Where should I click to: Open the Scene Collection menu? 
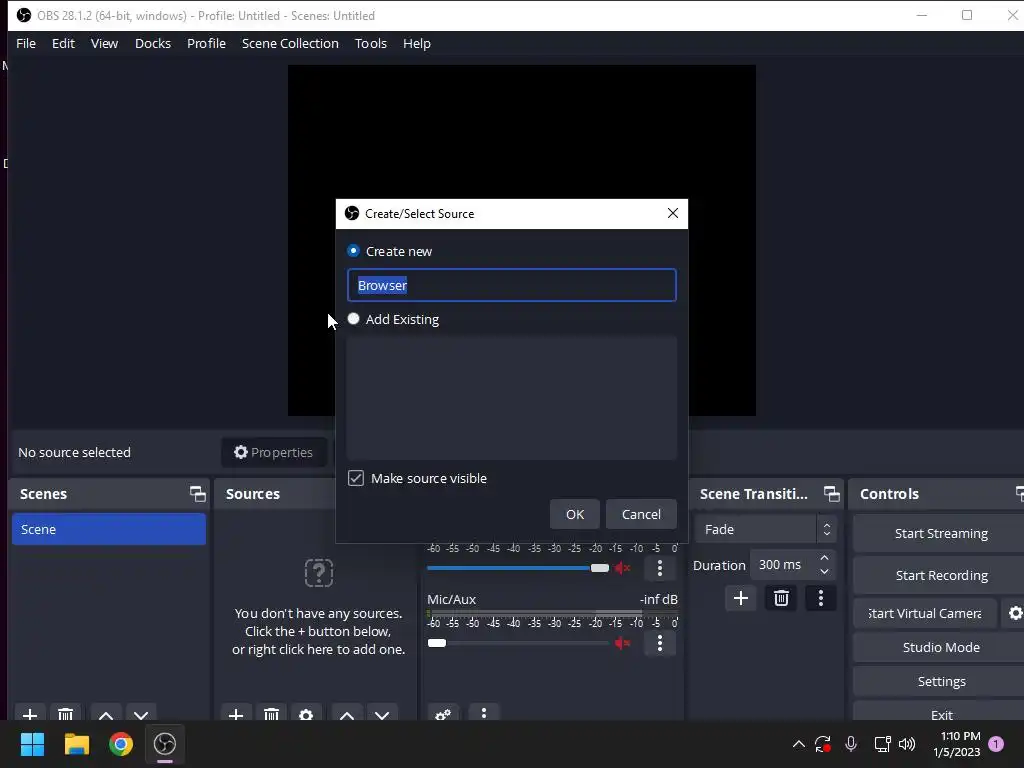pos(290,43)
